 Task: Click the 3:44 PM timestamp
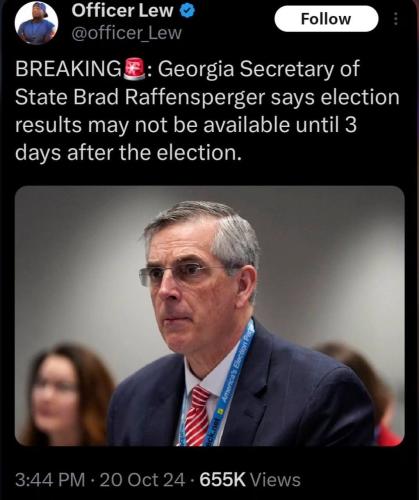coord(50,480)
